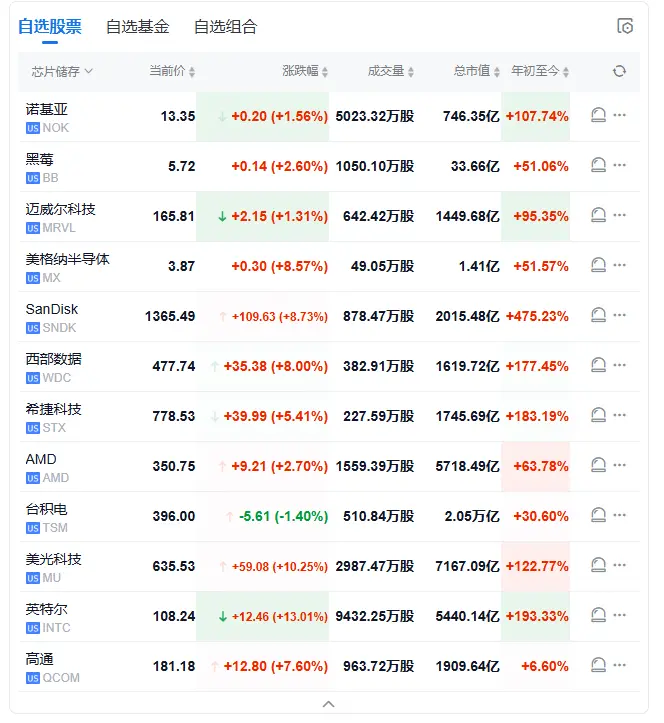Open 迈威尔科技 stock page
The width and height of the screenshot is (664, 723).
click(60, 209)
